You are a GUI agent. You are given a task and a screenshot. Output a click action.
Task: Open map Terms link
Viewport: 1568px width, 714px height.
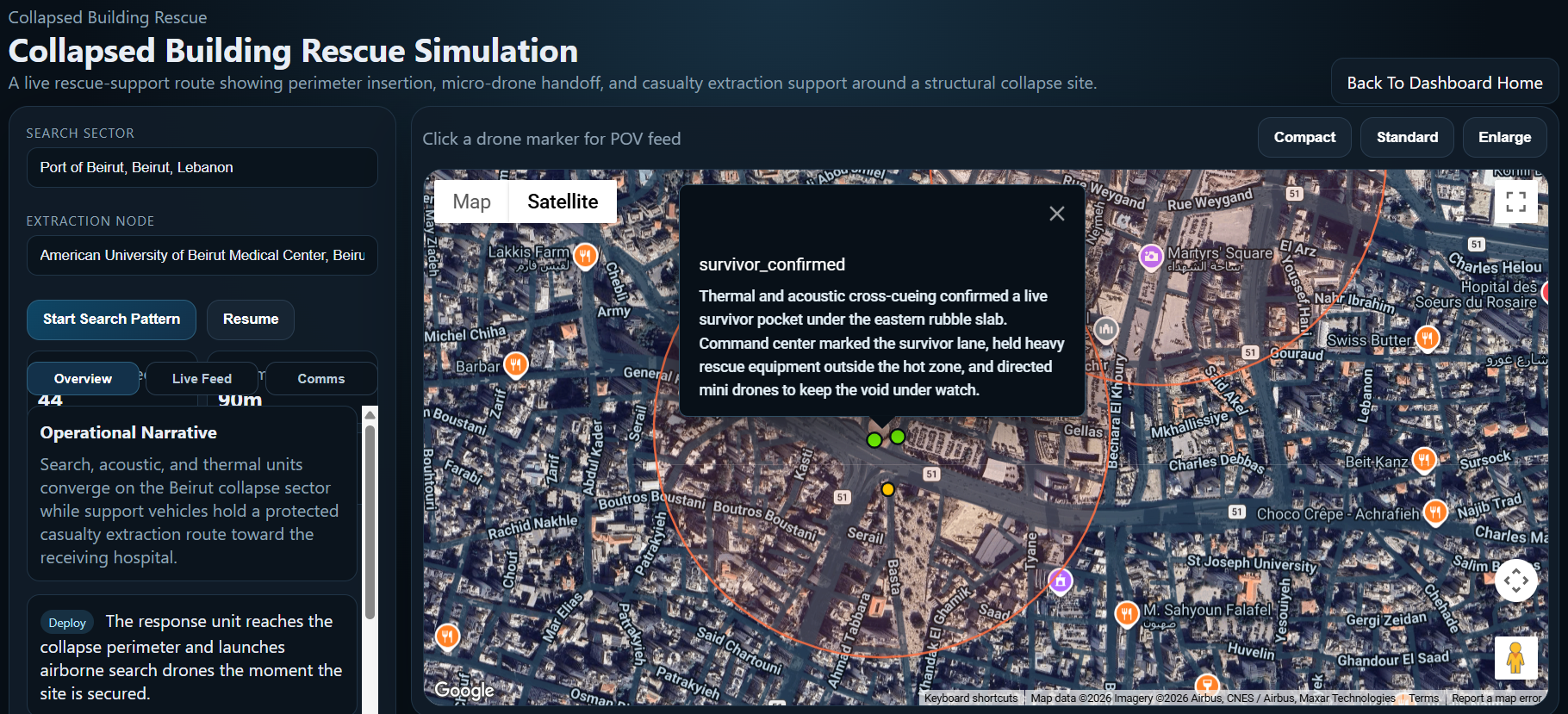pos(1423,698)
